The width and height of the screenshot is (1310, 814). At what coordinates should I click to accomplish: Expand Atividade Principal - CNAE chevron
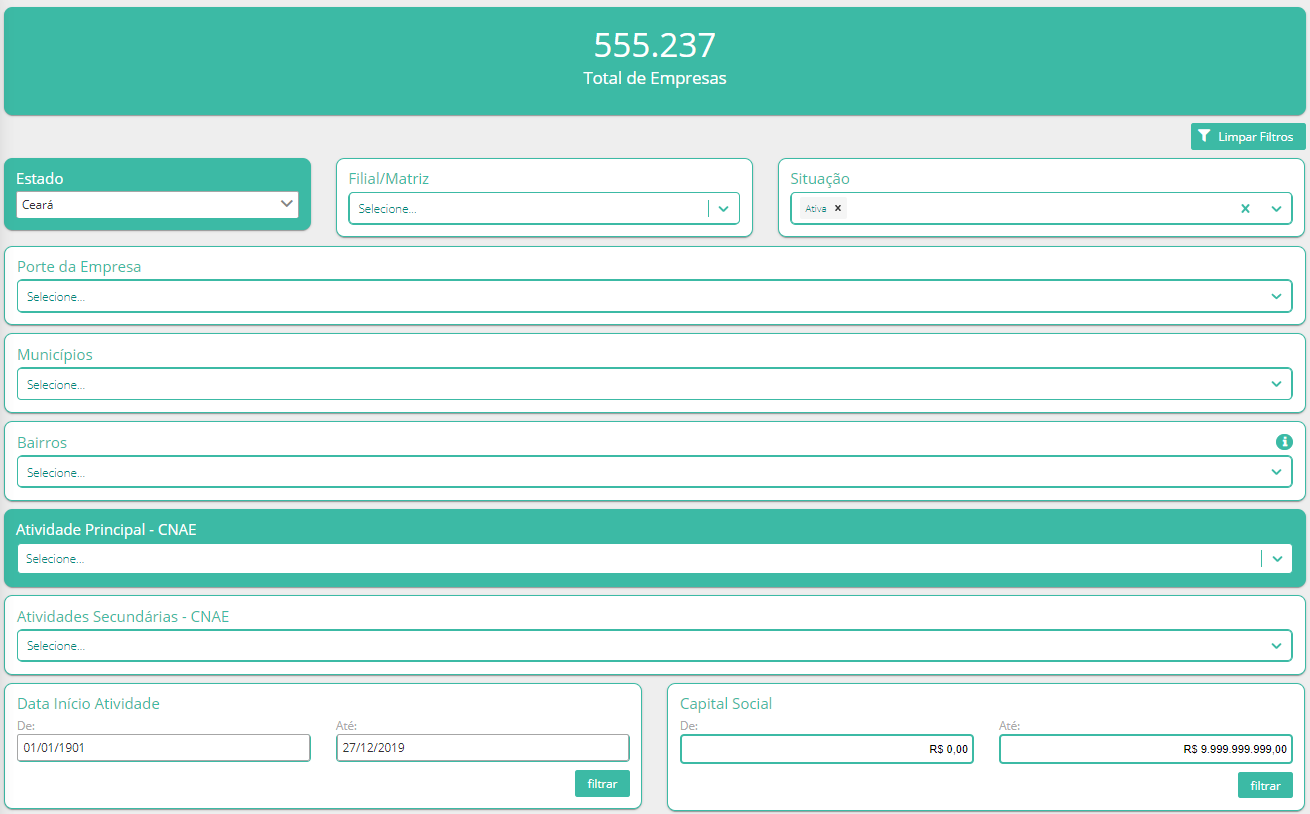(x=1277, y=559)
